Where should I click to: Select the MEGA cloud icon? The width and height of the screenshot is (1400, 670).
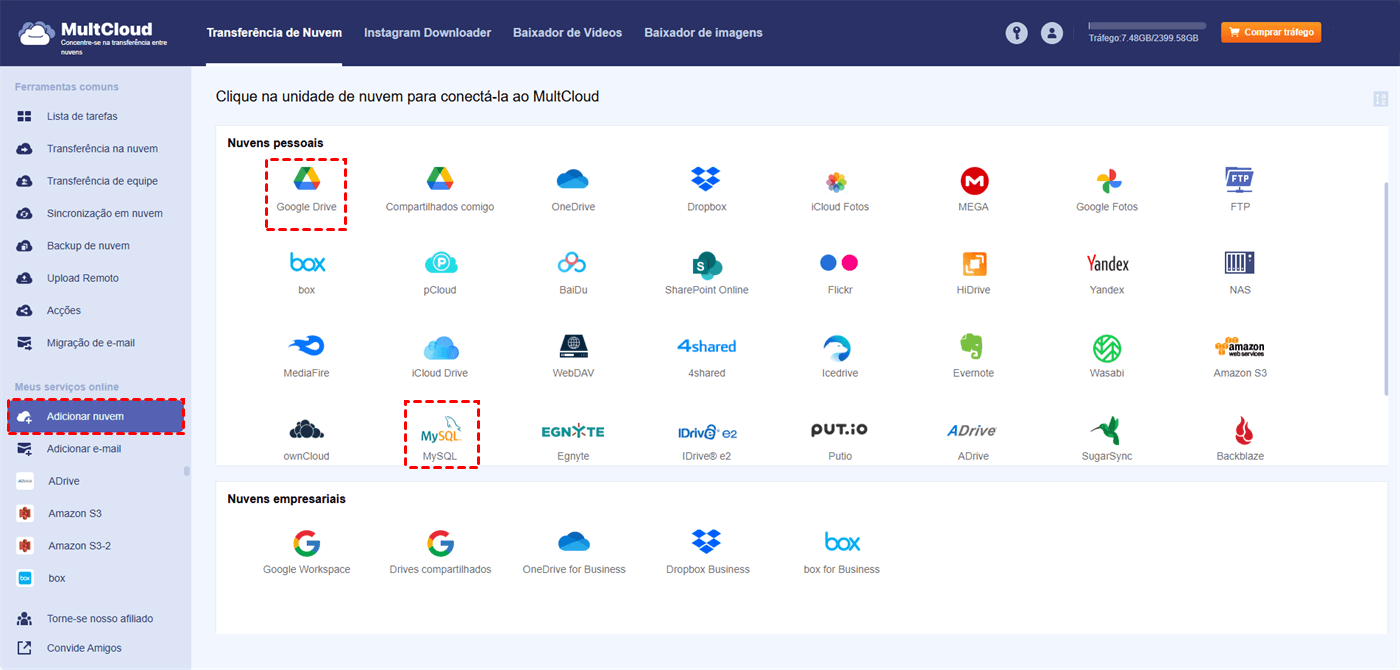[974, 180]
